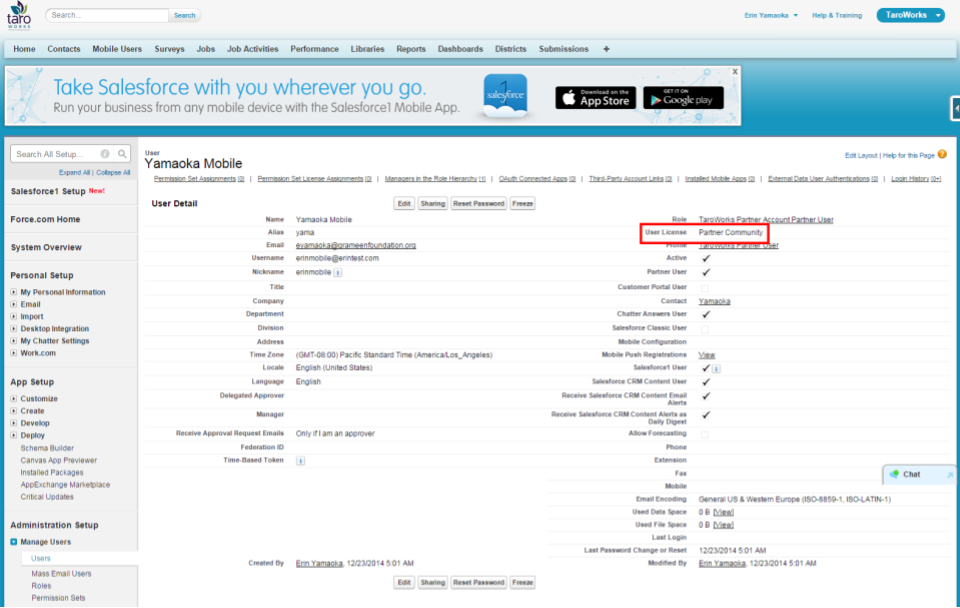Open the Google Play download badge
This screenshot has width=960, height=608.
[683, 98]
